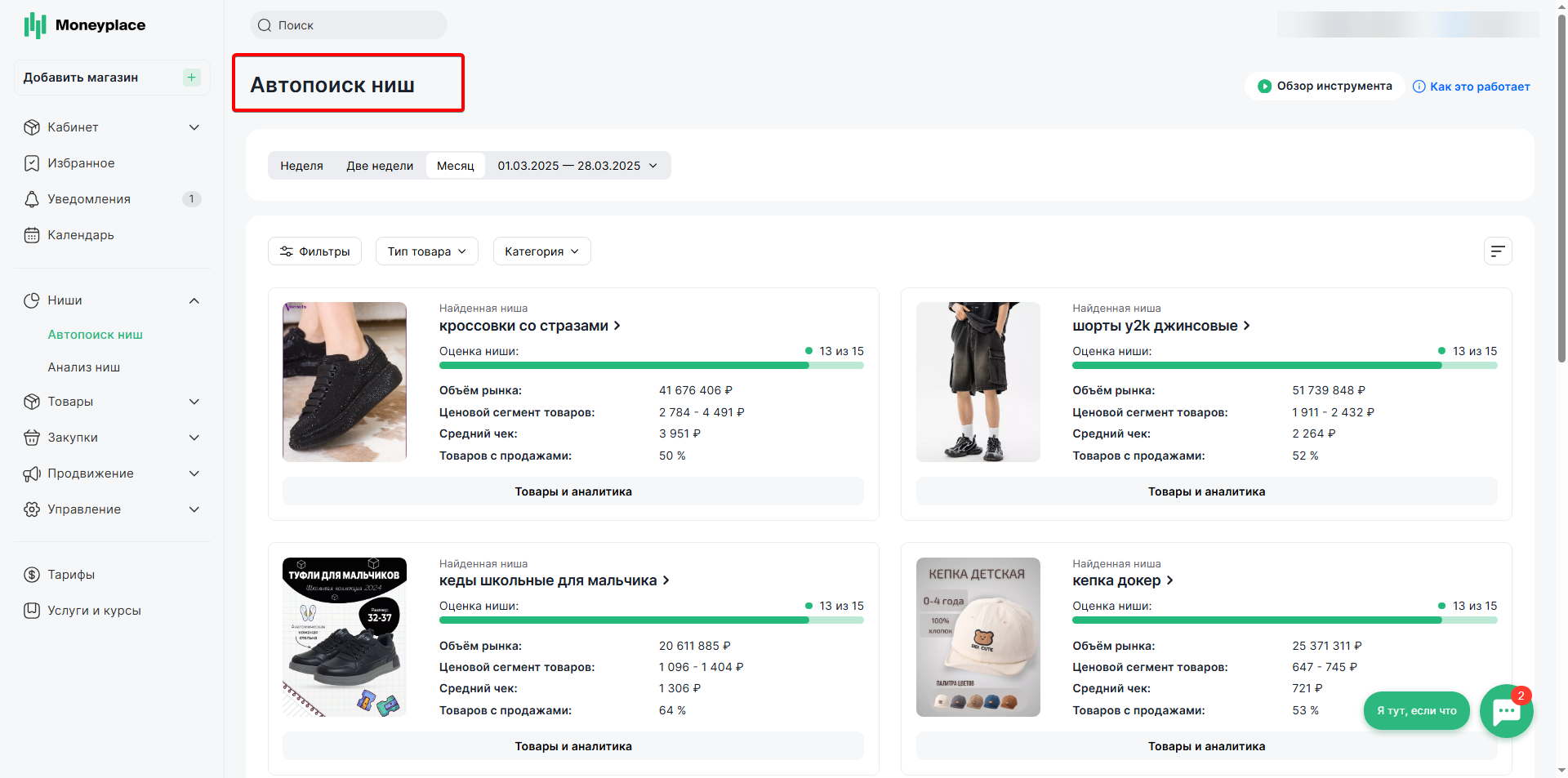Image resolution: width=1568 pixels, height=778 pixels.
Task: Select the Неделя period toggle
Action: point(301,166)
